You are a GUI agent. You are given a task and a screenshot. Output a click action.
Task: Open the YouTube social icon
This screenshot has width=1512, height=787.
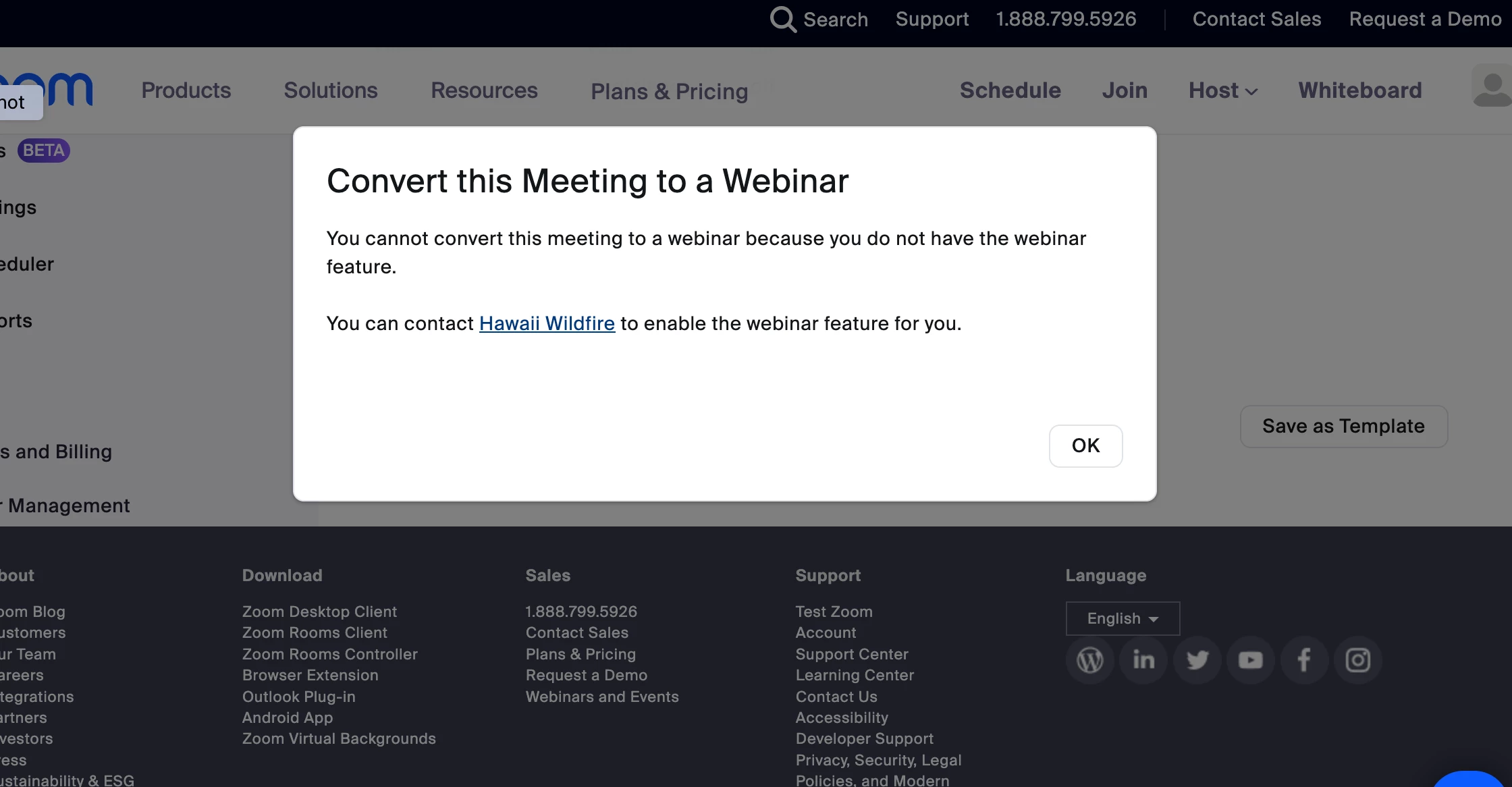tap(1251, 660)
